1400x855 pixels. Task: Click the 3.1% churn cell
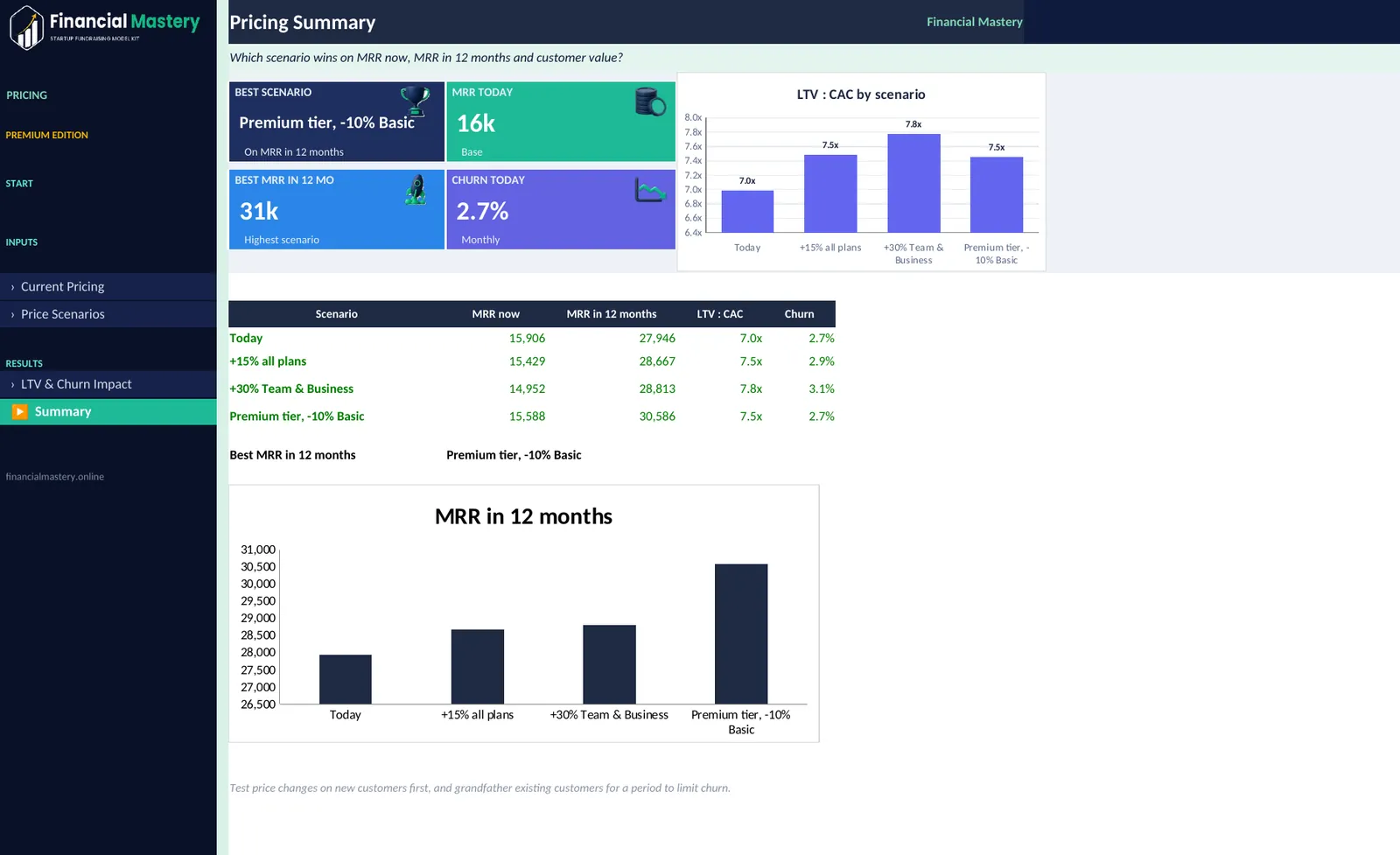(822, 389)
